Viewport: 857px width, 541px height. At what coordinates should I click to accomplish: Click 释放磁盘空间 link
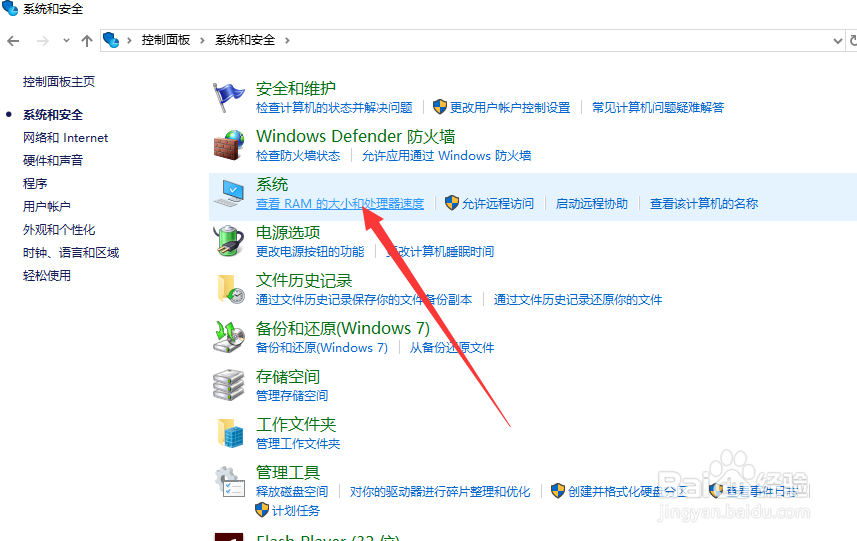[292, 492]
